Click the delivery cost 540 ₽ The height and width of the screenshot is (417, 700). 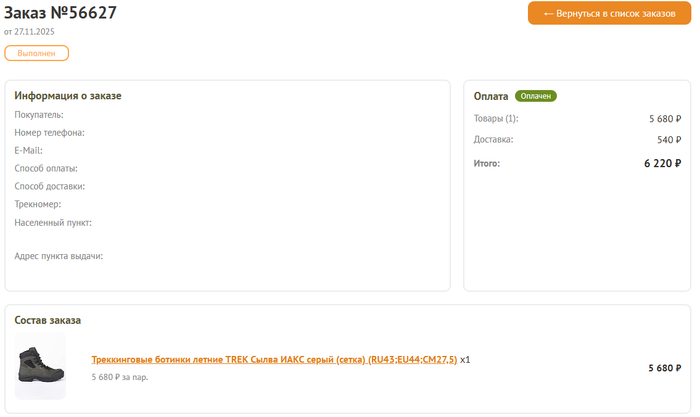pos(668,140)
